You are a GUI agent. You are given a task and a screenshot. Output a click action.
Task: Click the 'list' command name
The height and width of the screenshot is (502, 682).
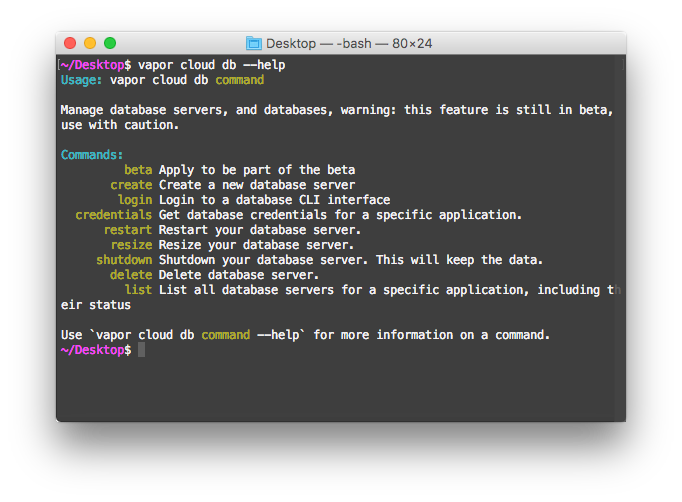[x=138, y=290]
